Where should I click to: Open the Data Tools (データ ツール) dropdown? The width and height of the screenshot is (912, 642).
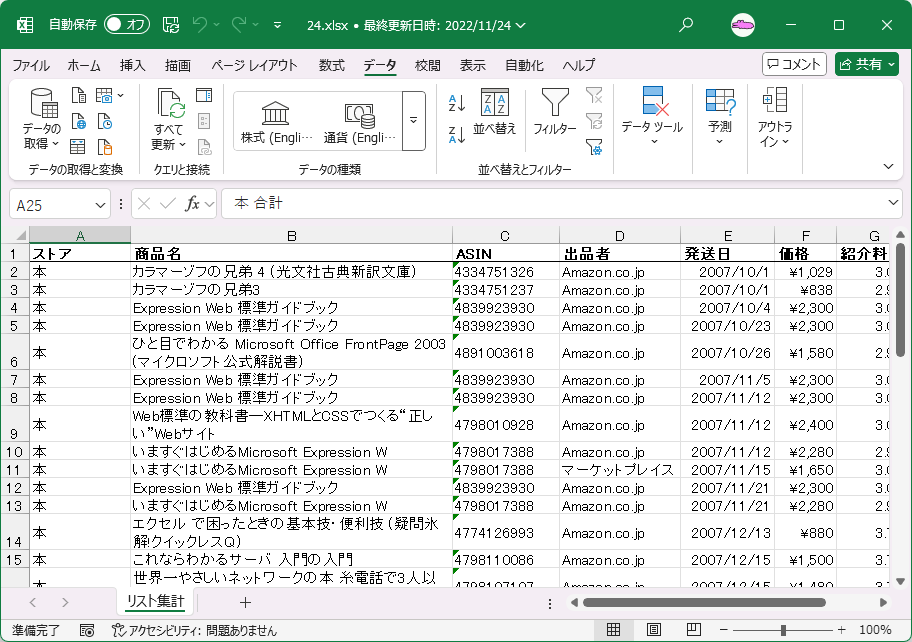[x=652, y=116]
